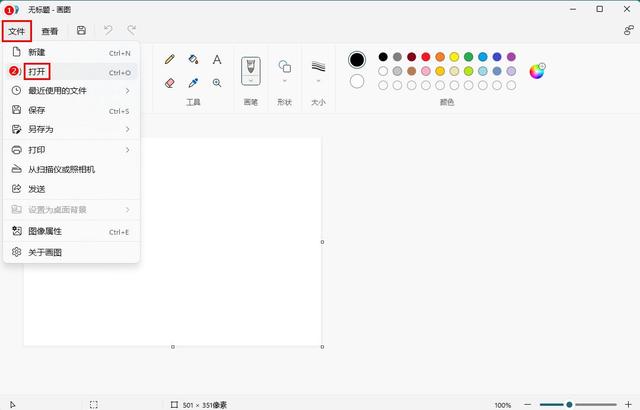Select the Eraser tool
This screenshot has width=640, height=410.
pos(169,83)
